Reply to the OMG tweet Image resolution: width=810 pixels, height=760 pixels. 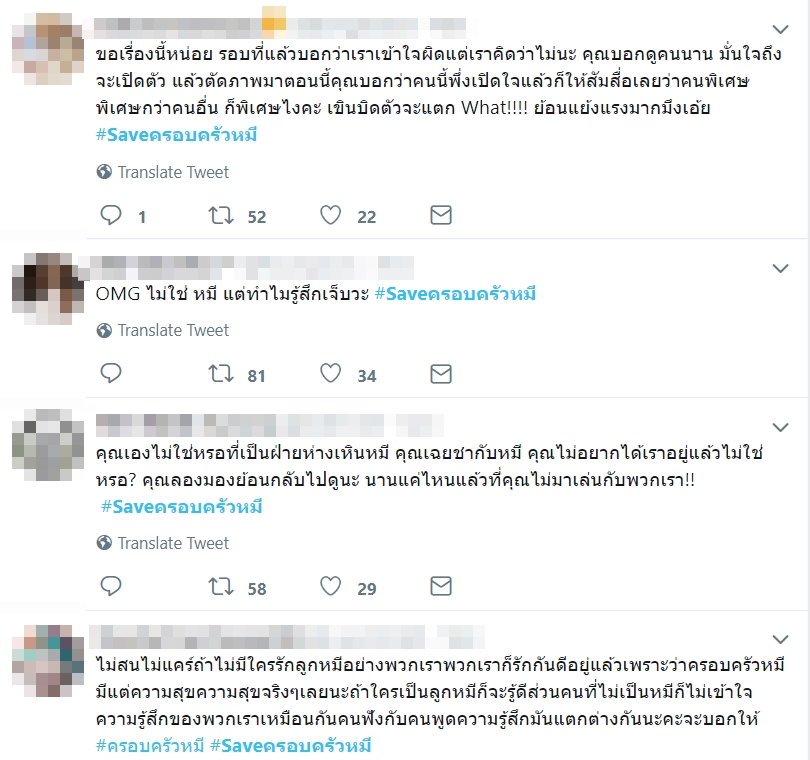[x=111, y=373]
